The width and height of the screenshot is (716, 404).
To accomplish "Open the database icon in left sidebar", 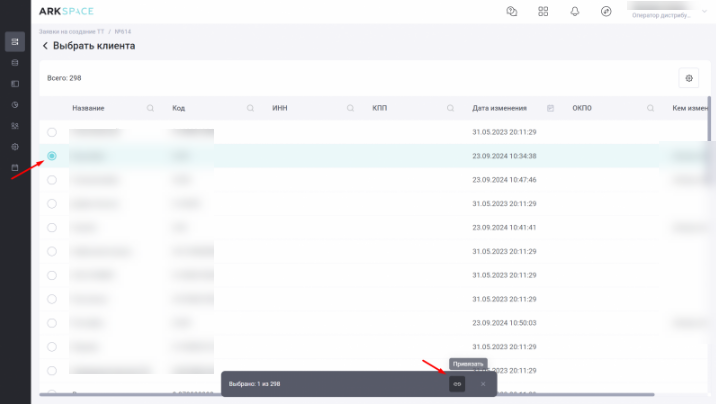I will (15, 63).
